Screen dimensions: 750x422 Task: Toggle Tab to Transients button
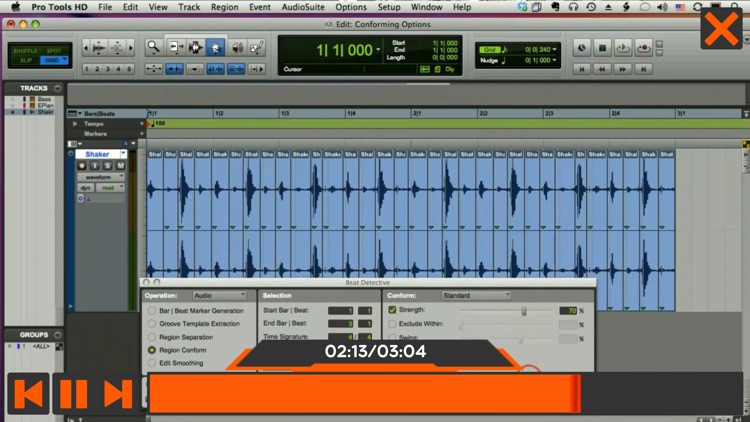[174, 69]
